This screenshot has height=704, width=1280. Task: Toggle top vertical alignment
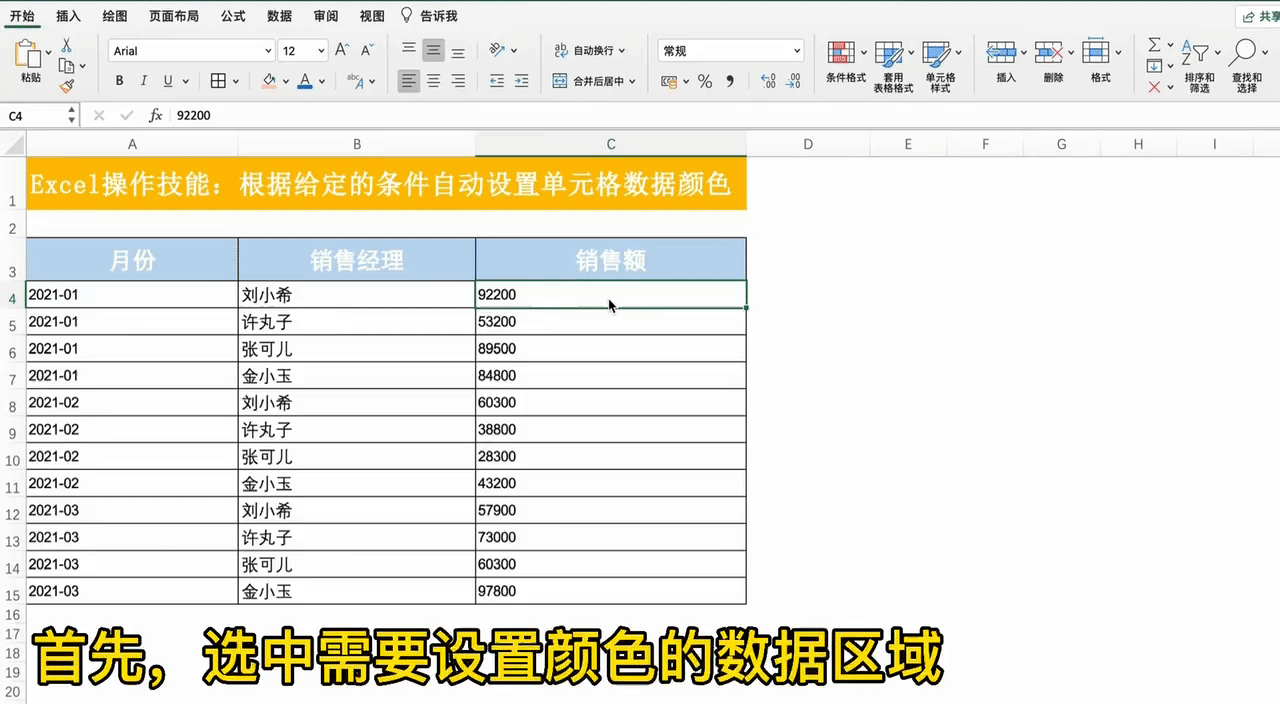coord(408,50)
